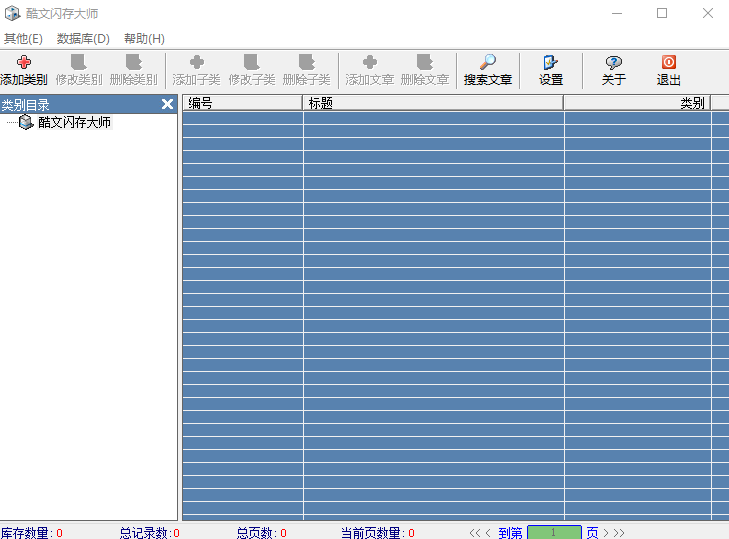Viewport: 729px width, 539px height.
Task: Sort by the 标题 column header
Action: point(433,103)
